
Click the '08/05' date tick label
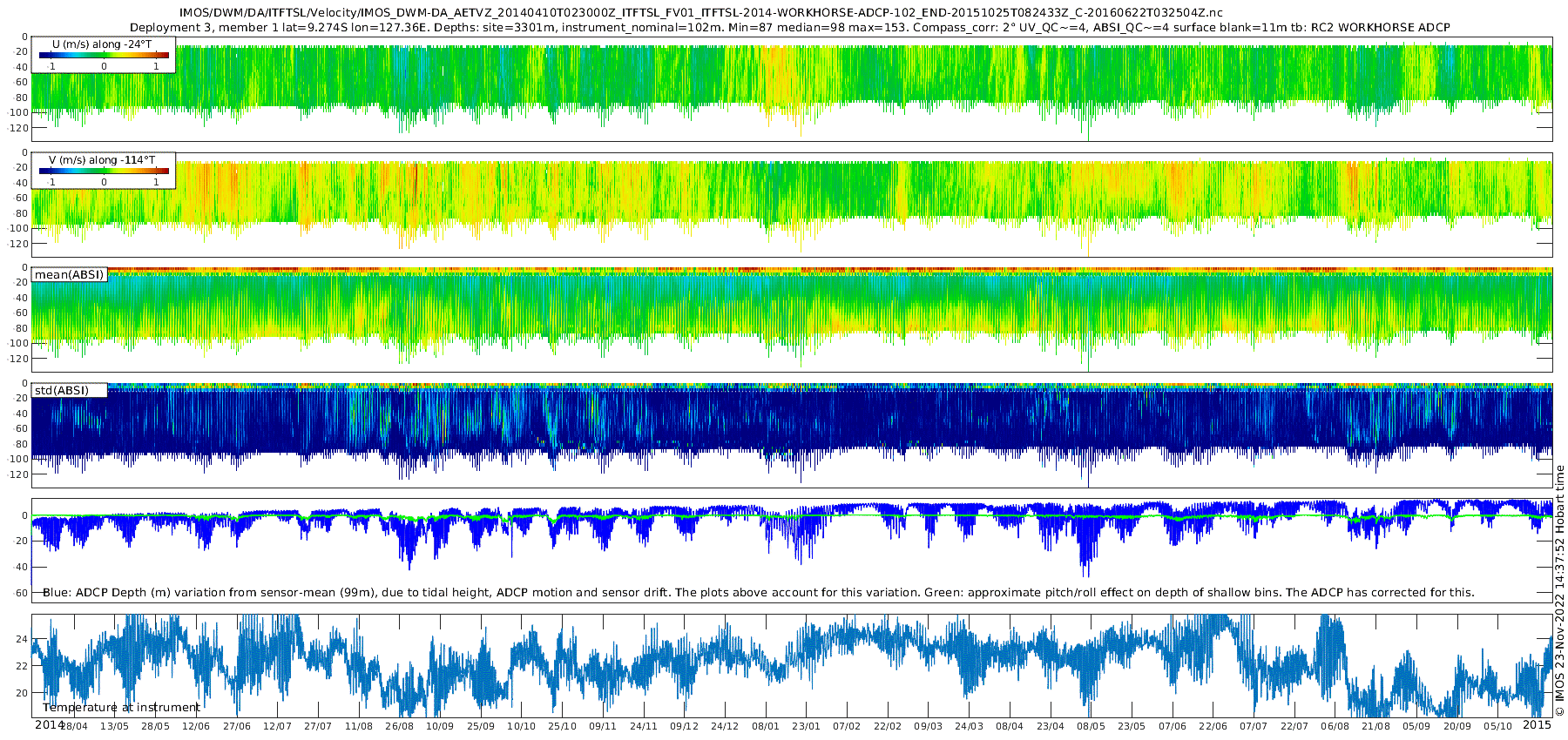[1092, 726]
